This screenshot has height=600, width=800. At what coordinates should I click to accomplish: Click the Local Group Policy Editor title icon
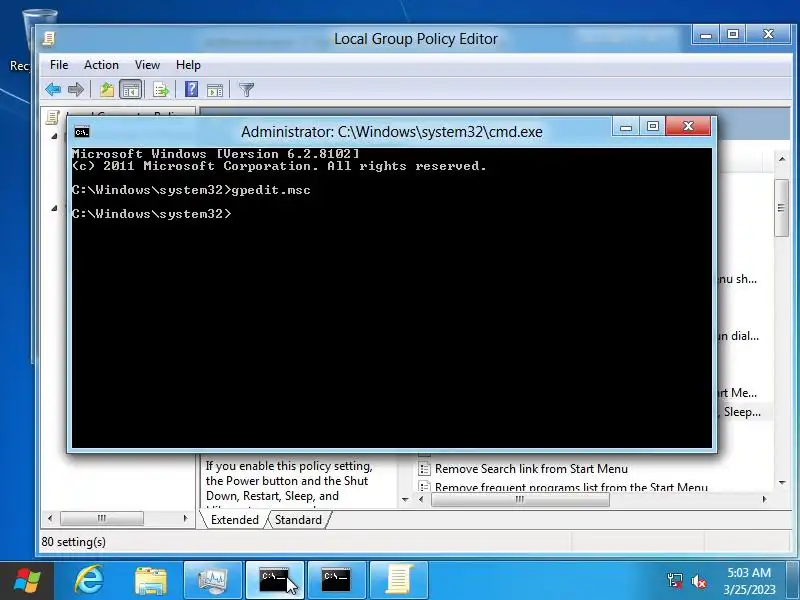pos(49,38)
